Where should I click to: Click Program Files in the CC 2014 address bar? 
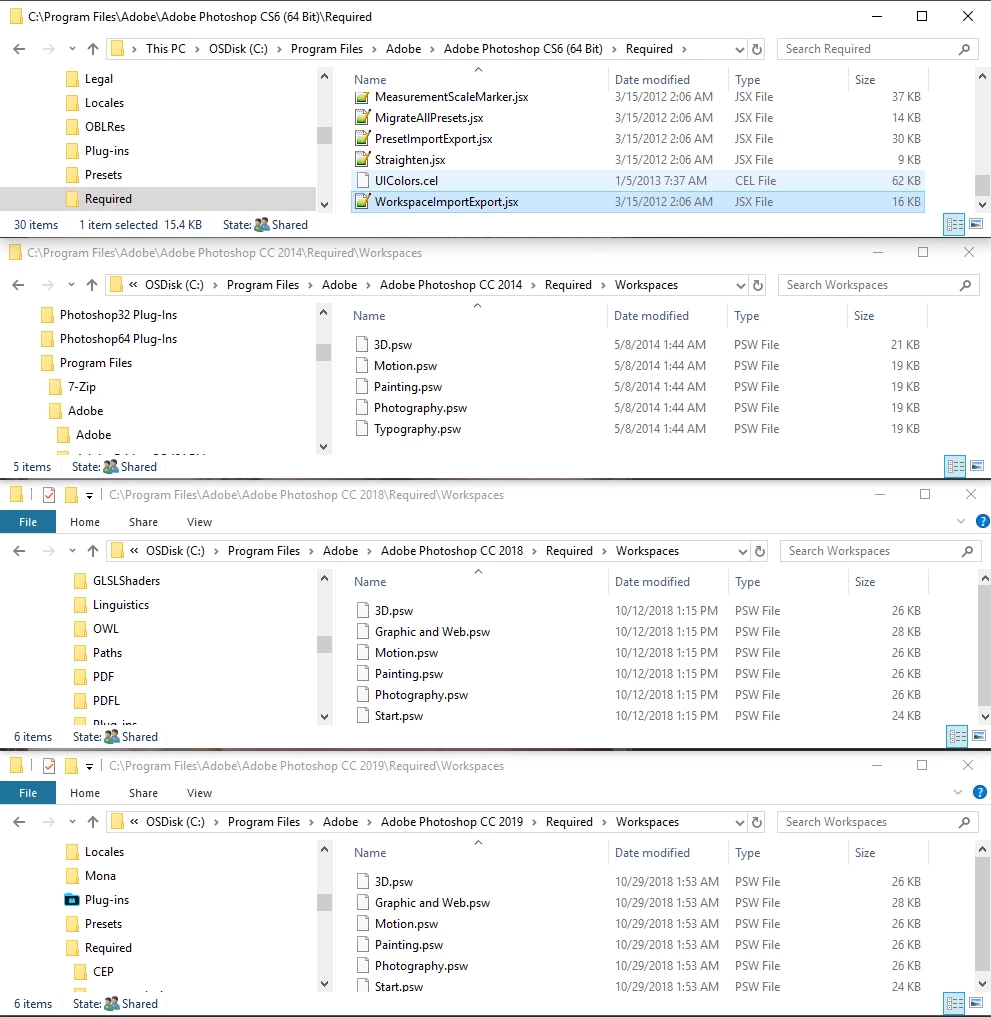(263, 285)
